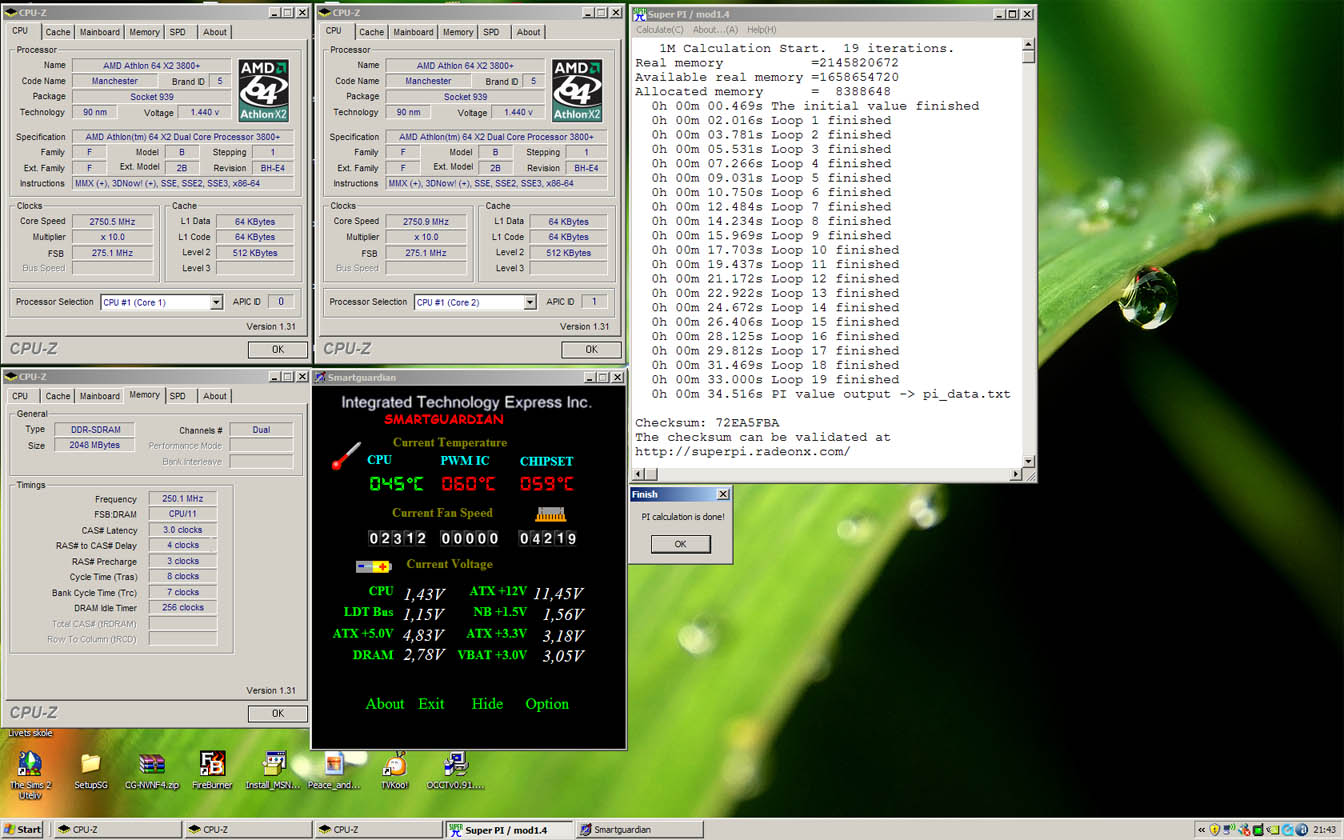Click the superpi.radeonx.com URL text
The width and height of the screenshot is (1344, 840).
tap(743, 452)
